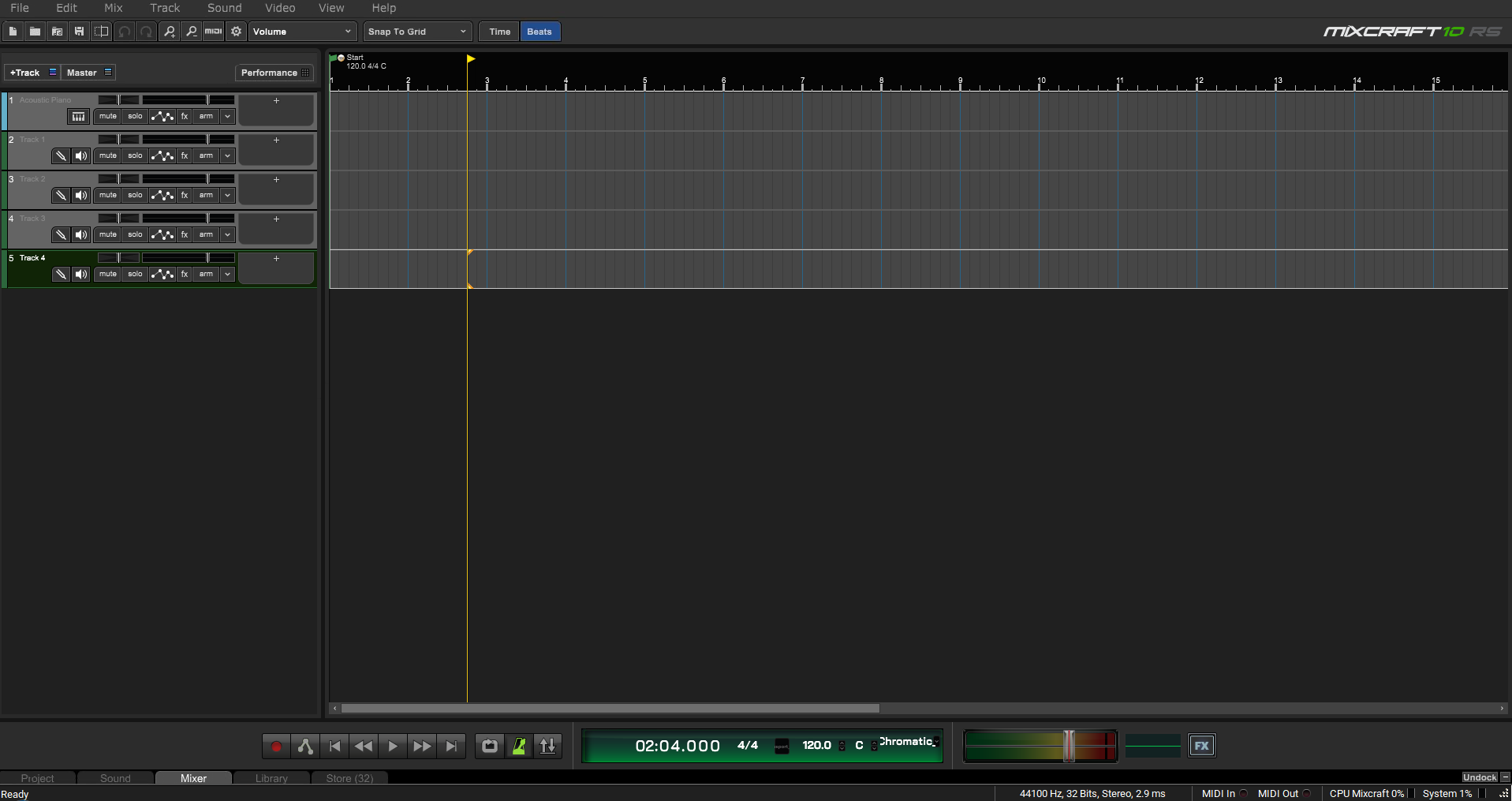
Task: Open preferences with the gear icon
Action: pos(236,32)
